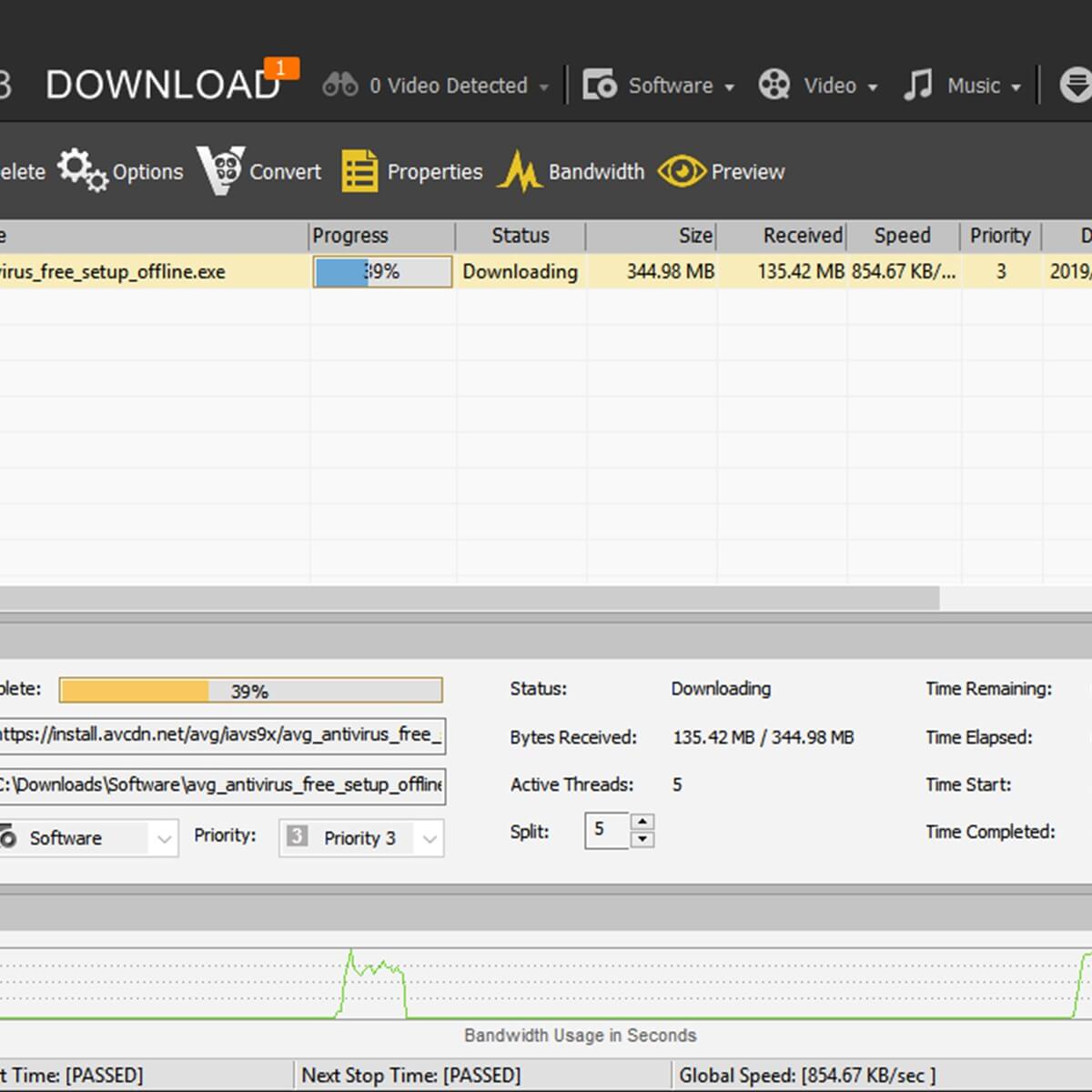The height and width of the screenshot is (1092, 1092).
Task: Click the Options gears icon
Action: (83, 170)
